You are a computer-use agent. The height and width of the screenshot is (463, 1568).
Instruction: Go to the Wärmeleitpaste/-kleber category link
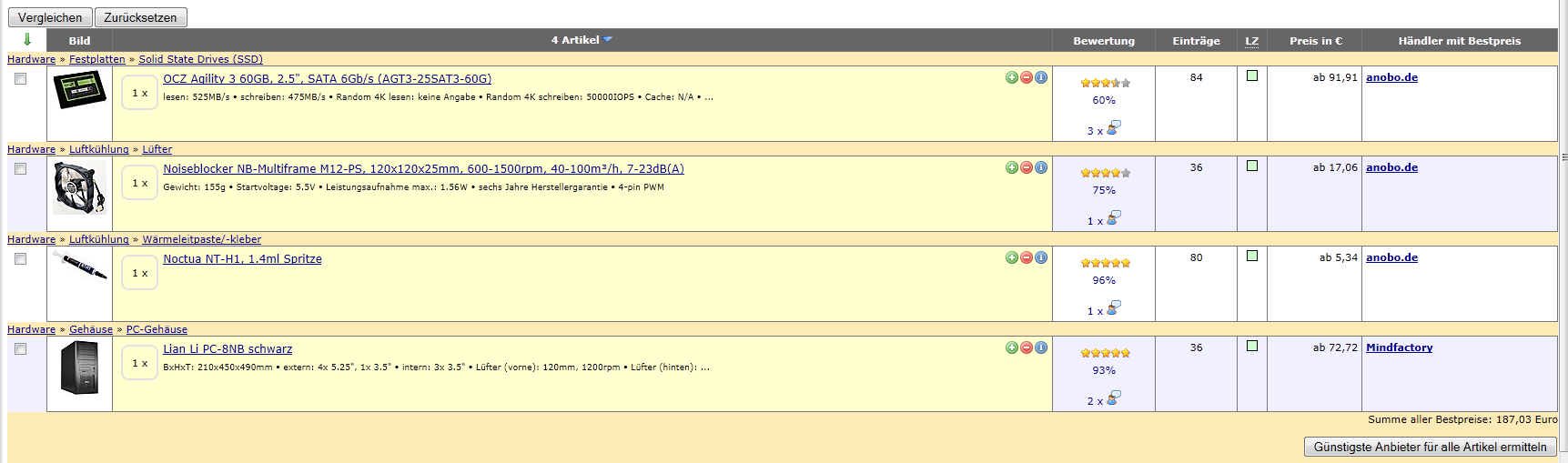tap(201, 239)
